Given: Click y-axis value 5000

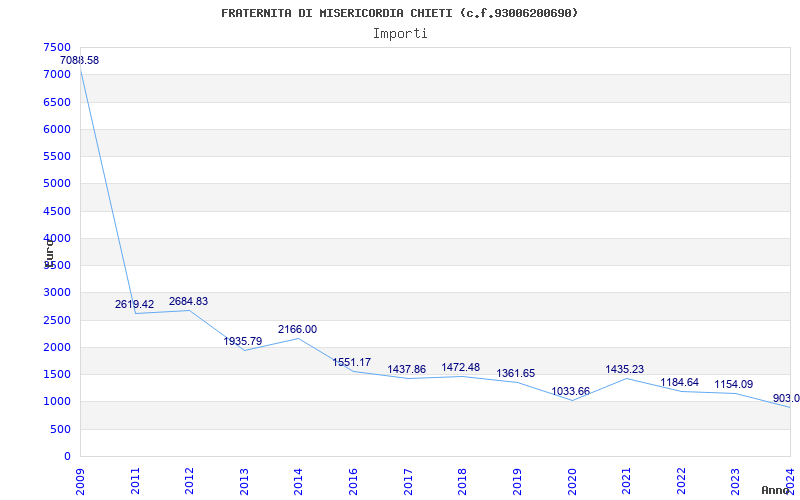Looking at the screenshot, I should [57, 184].
